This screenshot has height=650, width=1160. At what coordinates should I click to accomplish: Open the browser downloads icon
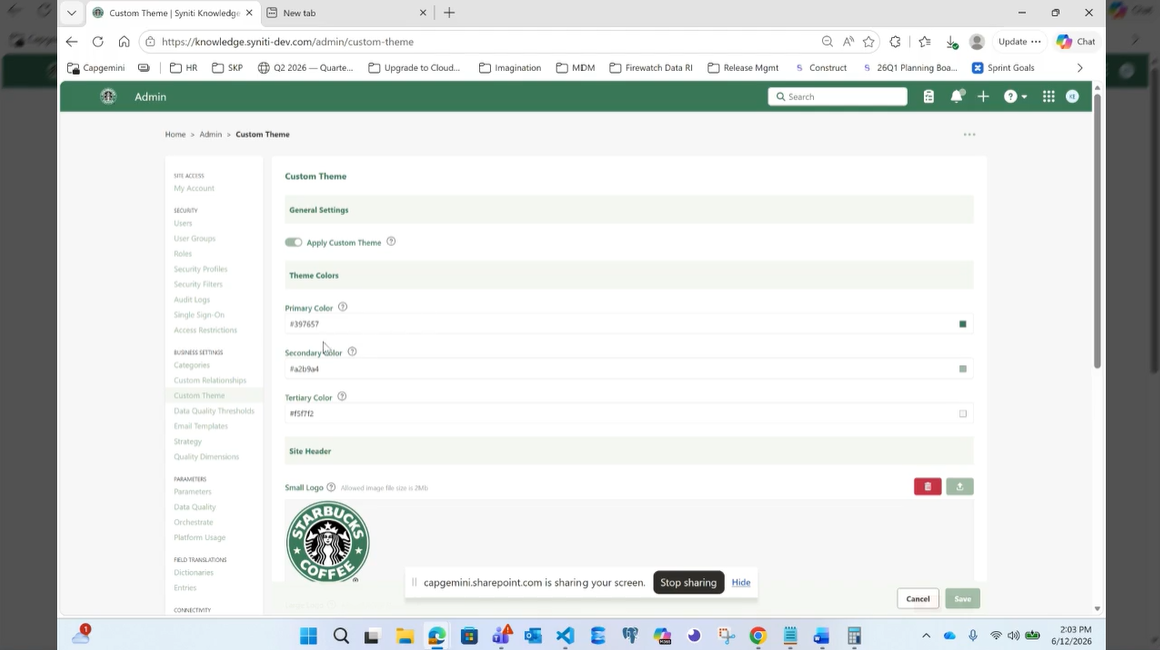952,42
